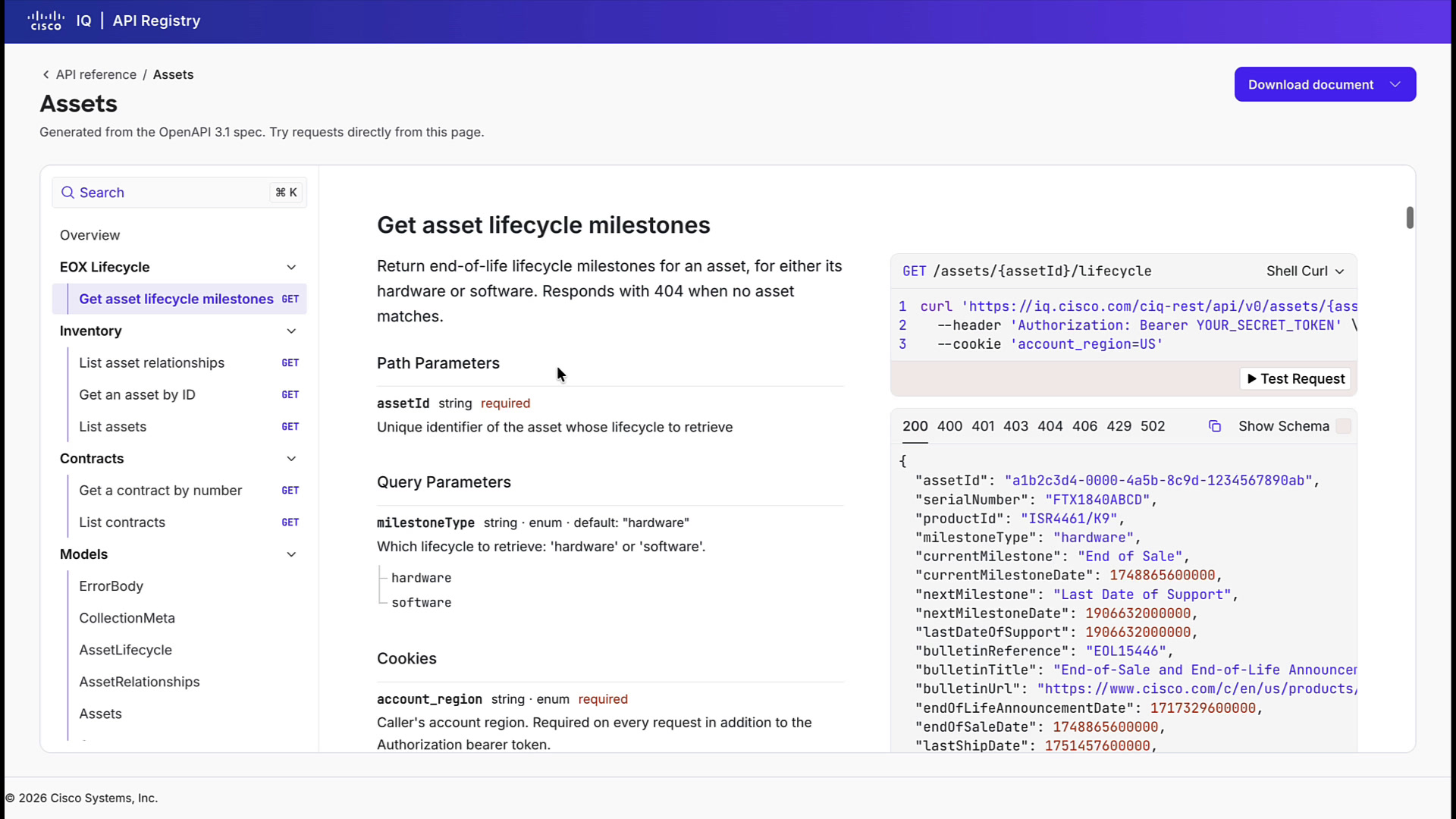
Task: Click the 'hardware' enum value
Action: 421,578
